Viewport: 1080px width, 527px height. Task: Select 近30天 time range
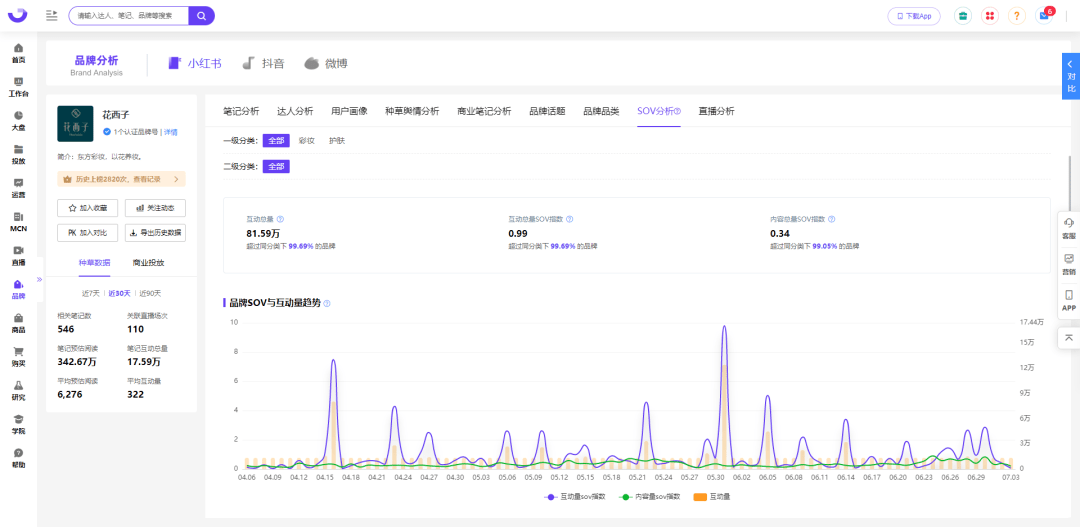point(120,293)
